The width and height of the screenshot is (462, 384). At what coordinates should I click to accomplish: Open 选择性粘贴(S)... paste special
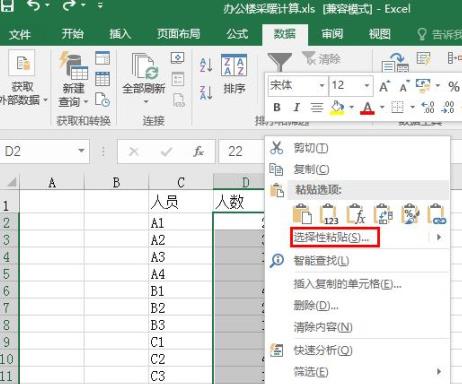coord(335,237)
